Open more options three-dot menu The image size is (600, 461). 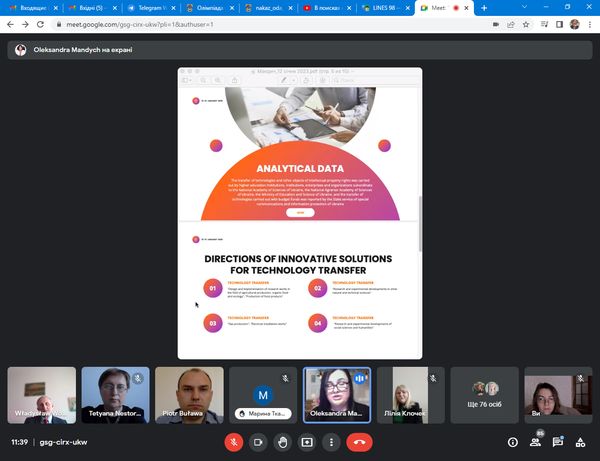pos(331,441)
